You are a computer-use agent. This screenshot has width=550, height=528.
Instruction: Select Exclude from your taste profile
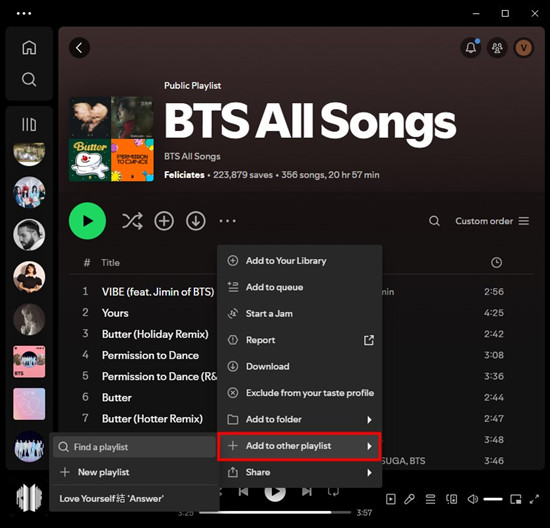pos(300,393)
